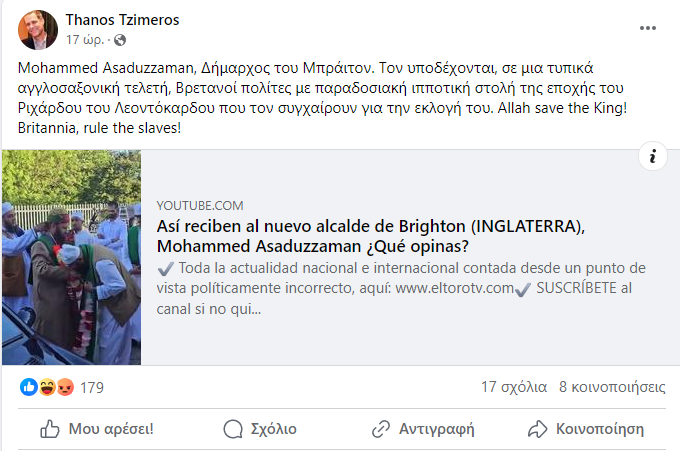
Task: Click the public globe privacy icon
Action: (120, 40)
